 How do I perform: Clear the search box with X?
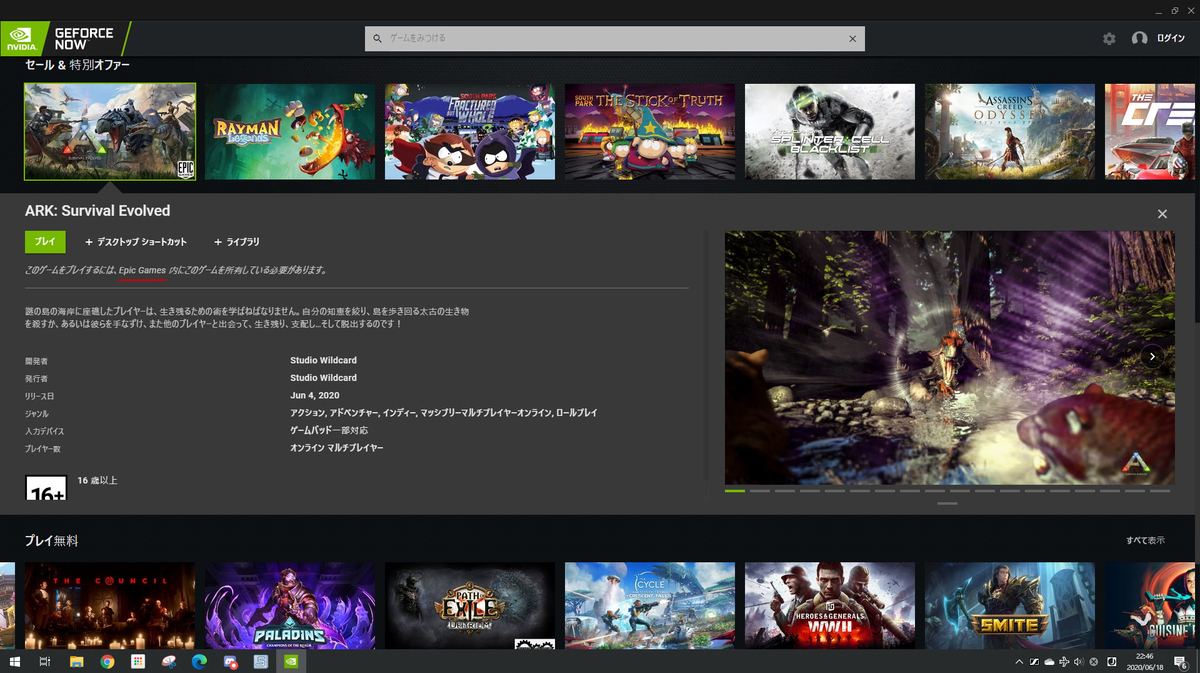(x=852, y=38)
